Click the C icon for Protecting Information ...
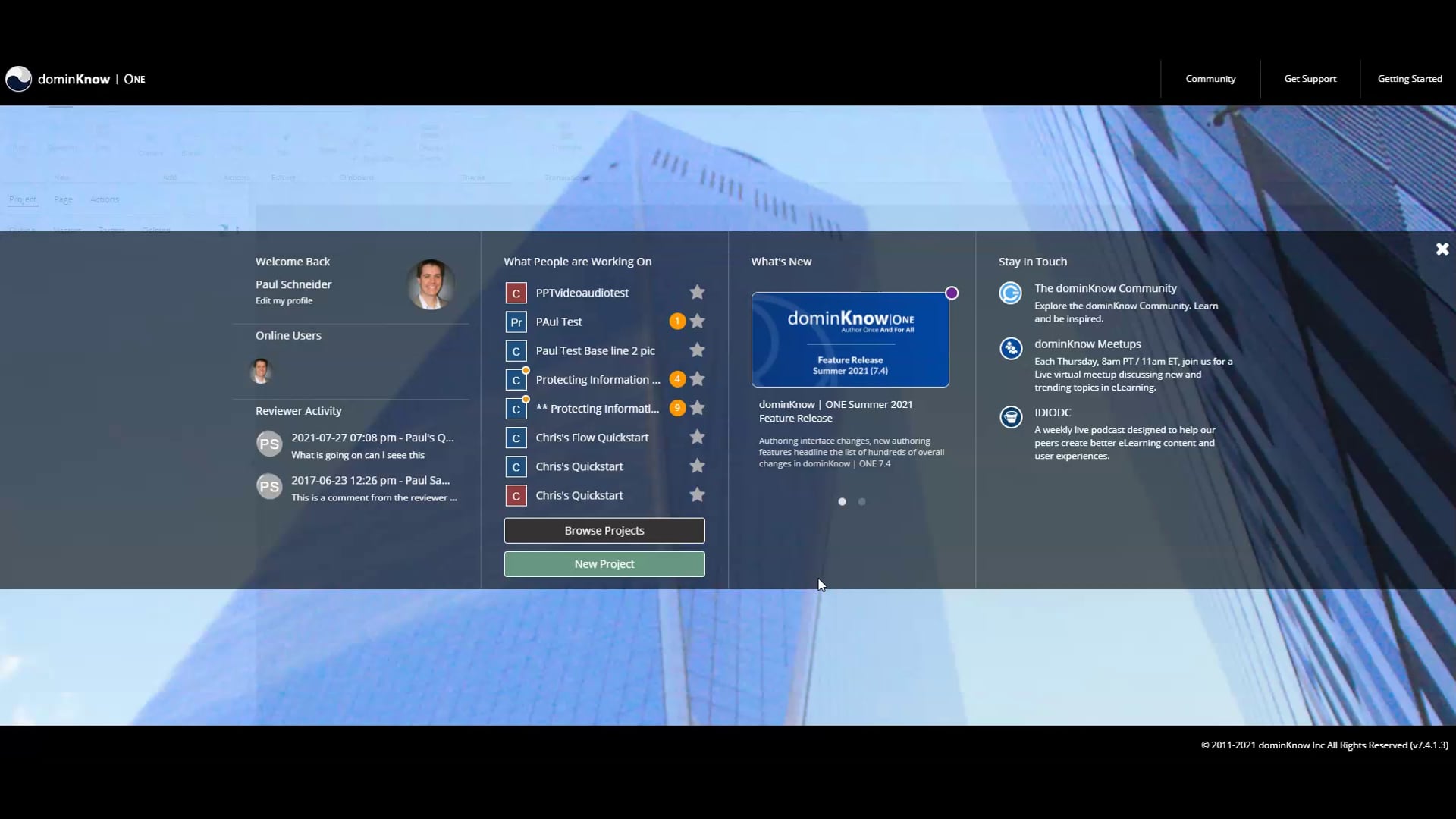The image size is (1456, 819). click(x=516, y=380)
